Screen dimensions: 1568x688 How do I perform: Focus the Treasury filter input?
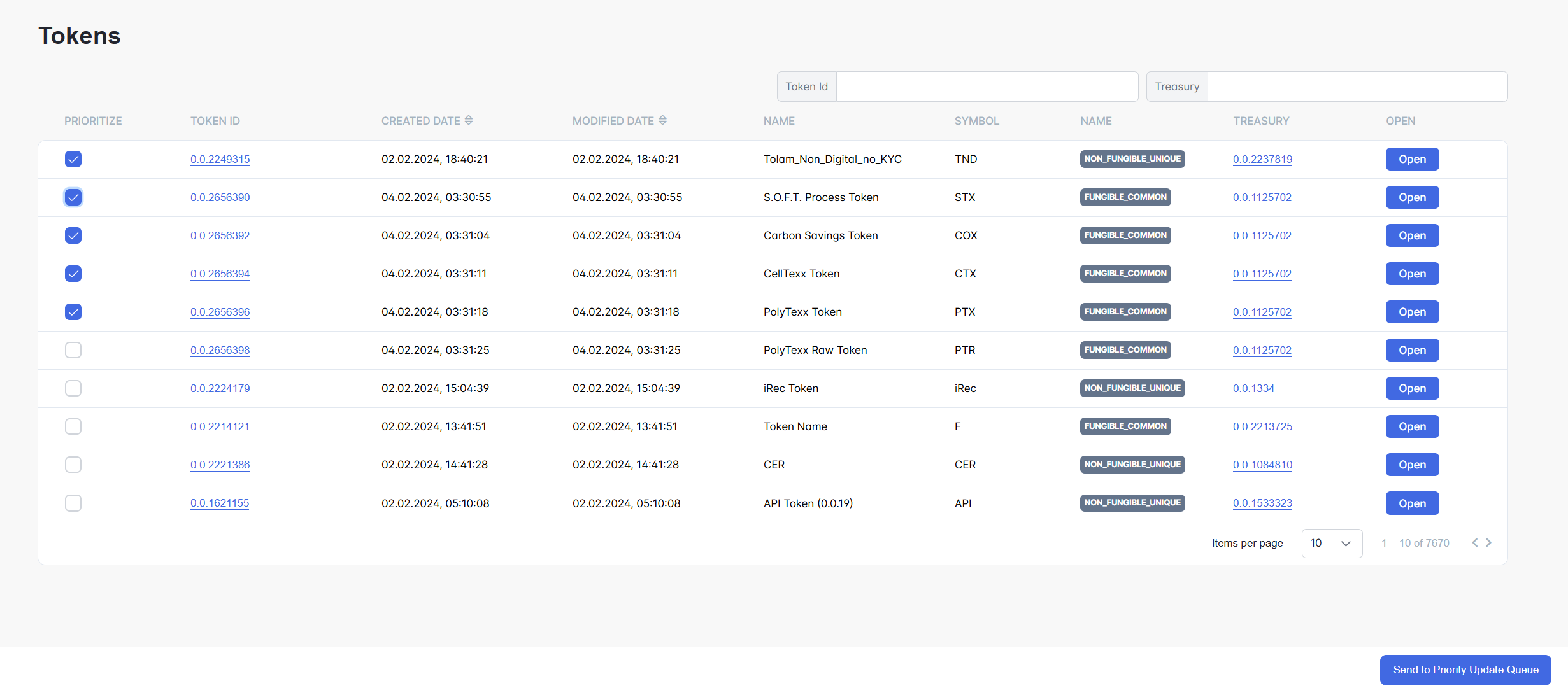tap(1357, 87)
